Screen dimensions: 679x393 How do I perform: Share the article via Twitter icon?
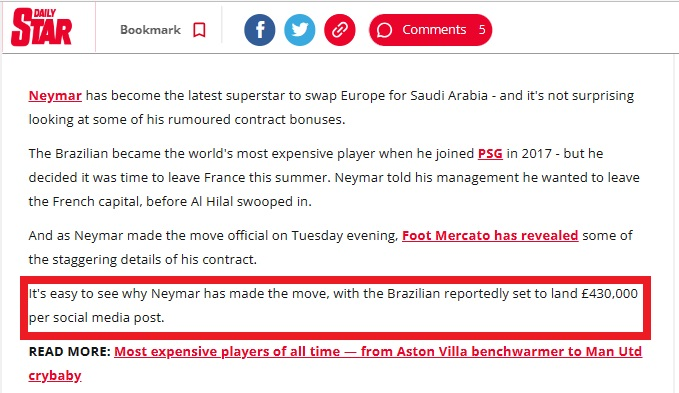(300, 30)
